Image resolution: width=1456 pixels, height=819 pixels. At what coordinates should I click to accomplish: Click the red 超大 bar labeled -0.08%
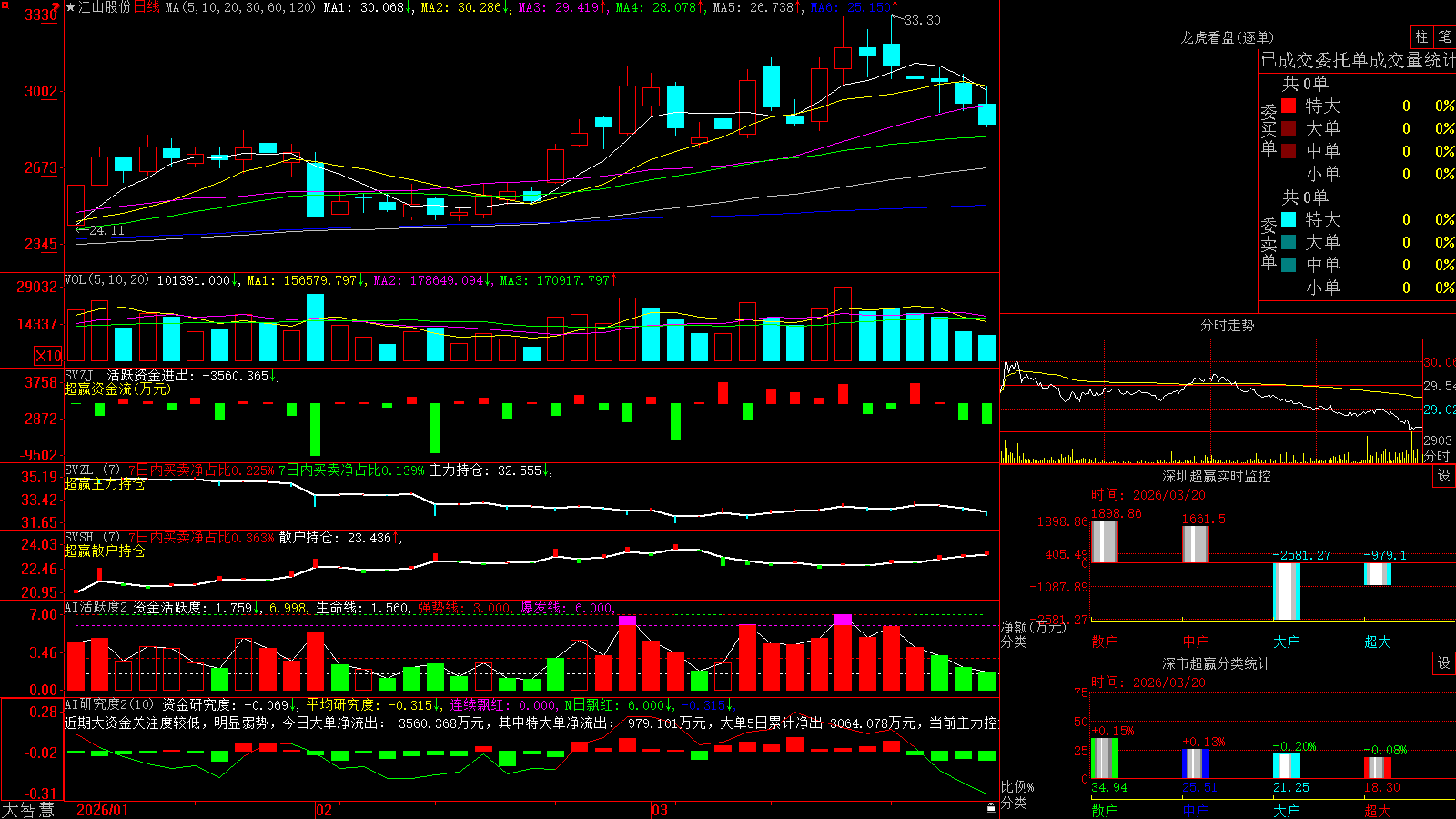point(1377,768)
